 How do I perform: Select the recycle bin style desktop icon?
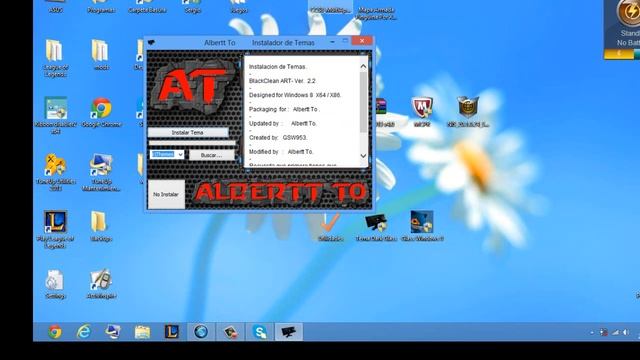[55, 284]
